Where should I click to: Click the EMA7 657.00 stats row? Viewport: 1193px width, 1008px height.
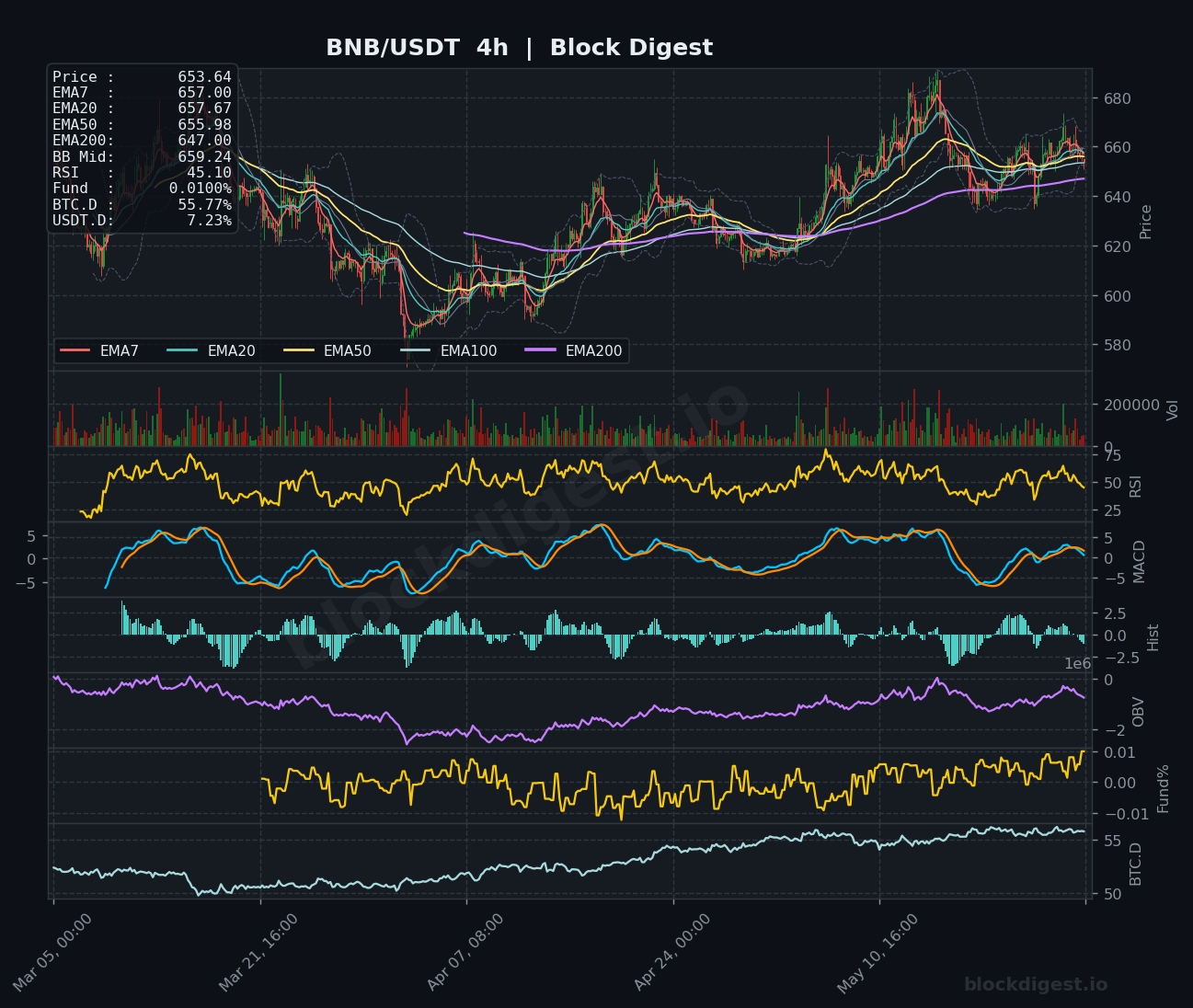pos(142,93)
